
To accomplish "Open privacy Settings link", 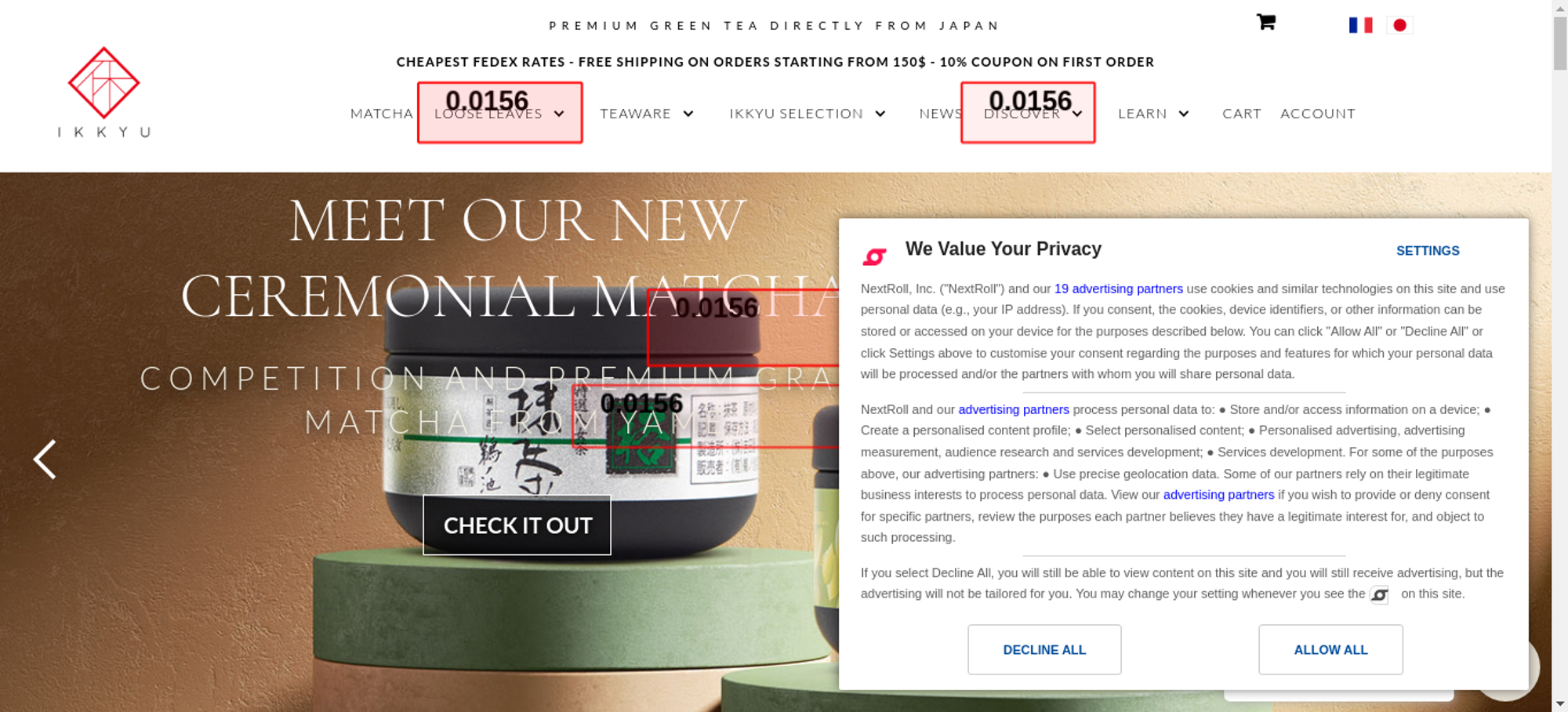I will 1428,251.
